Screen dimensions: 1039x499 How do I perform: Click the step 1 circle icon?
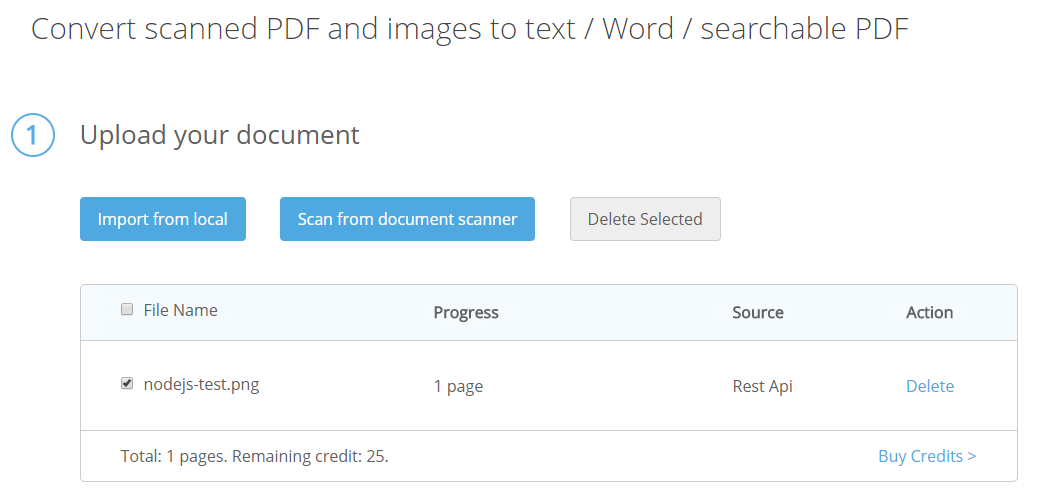32,135
